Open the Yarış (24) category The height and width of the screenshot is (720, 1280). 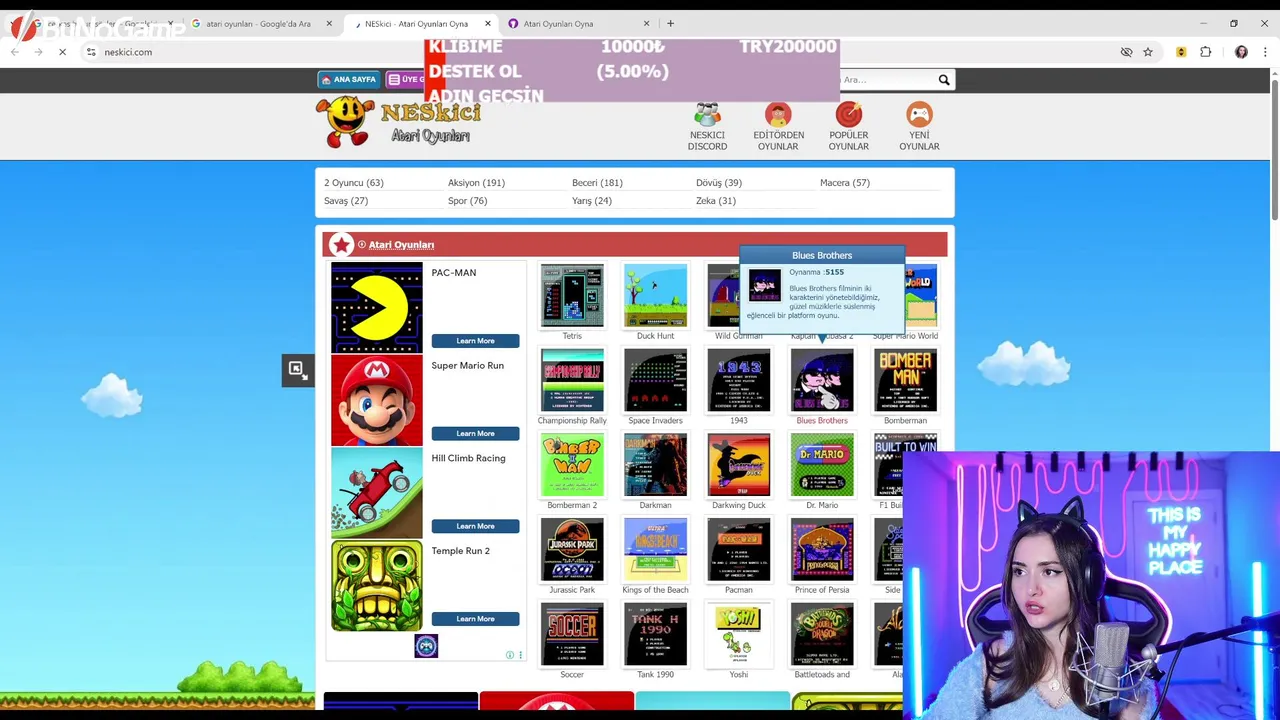coord(591,201)
